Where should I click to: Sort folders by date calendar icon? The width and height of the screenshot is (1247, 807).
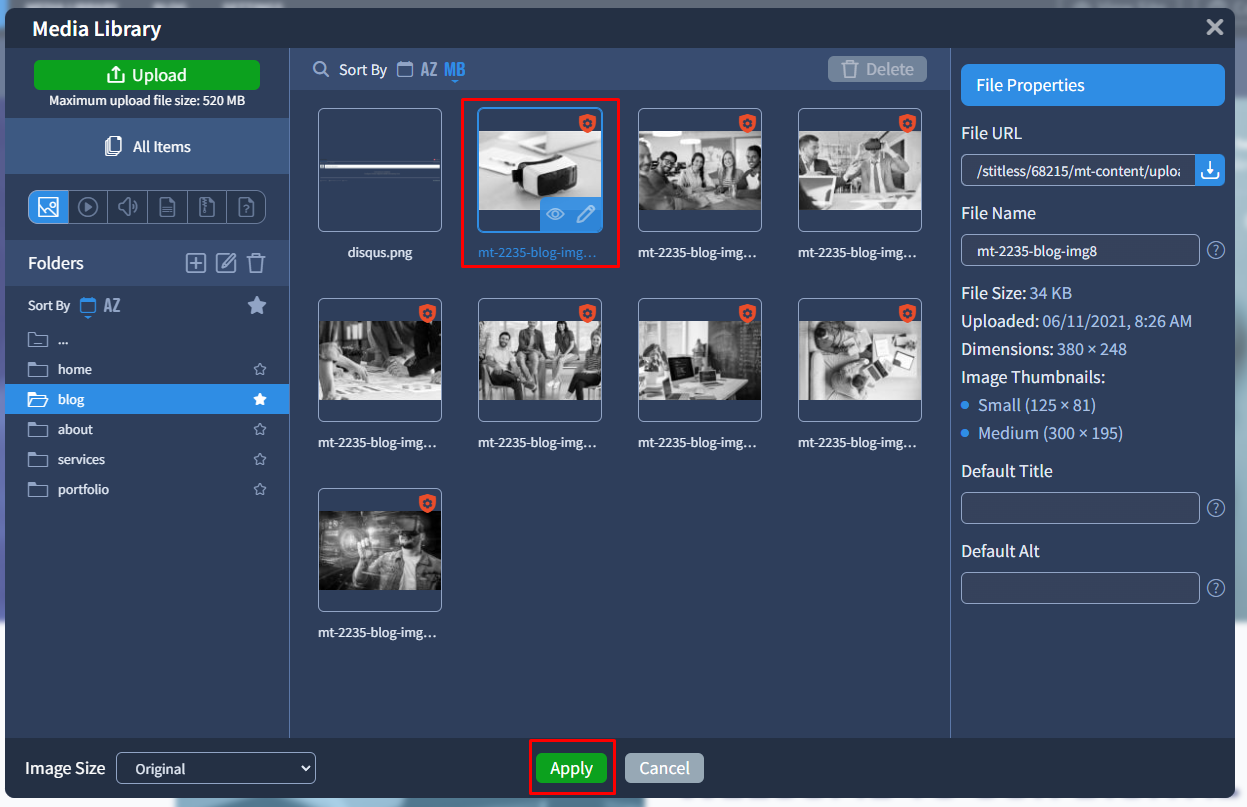click(x=87, y=306)
